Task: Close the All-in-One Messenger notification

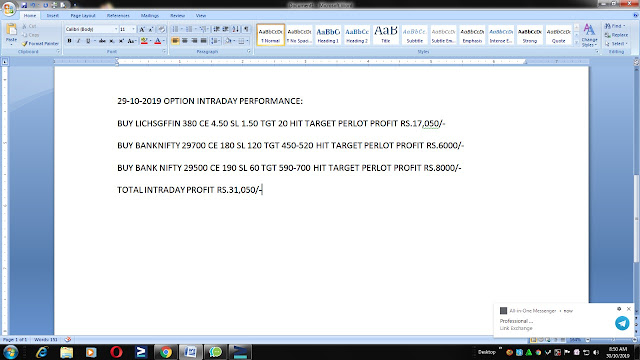Action: pyautogui.click(x=629, y=309)
